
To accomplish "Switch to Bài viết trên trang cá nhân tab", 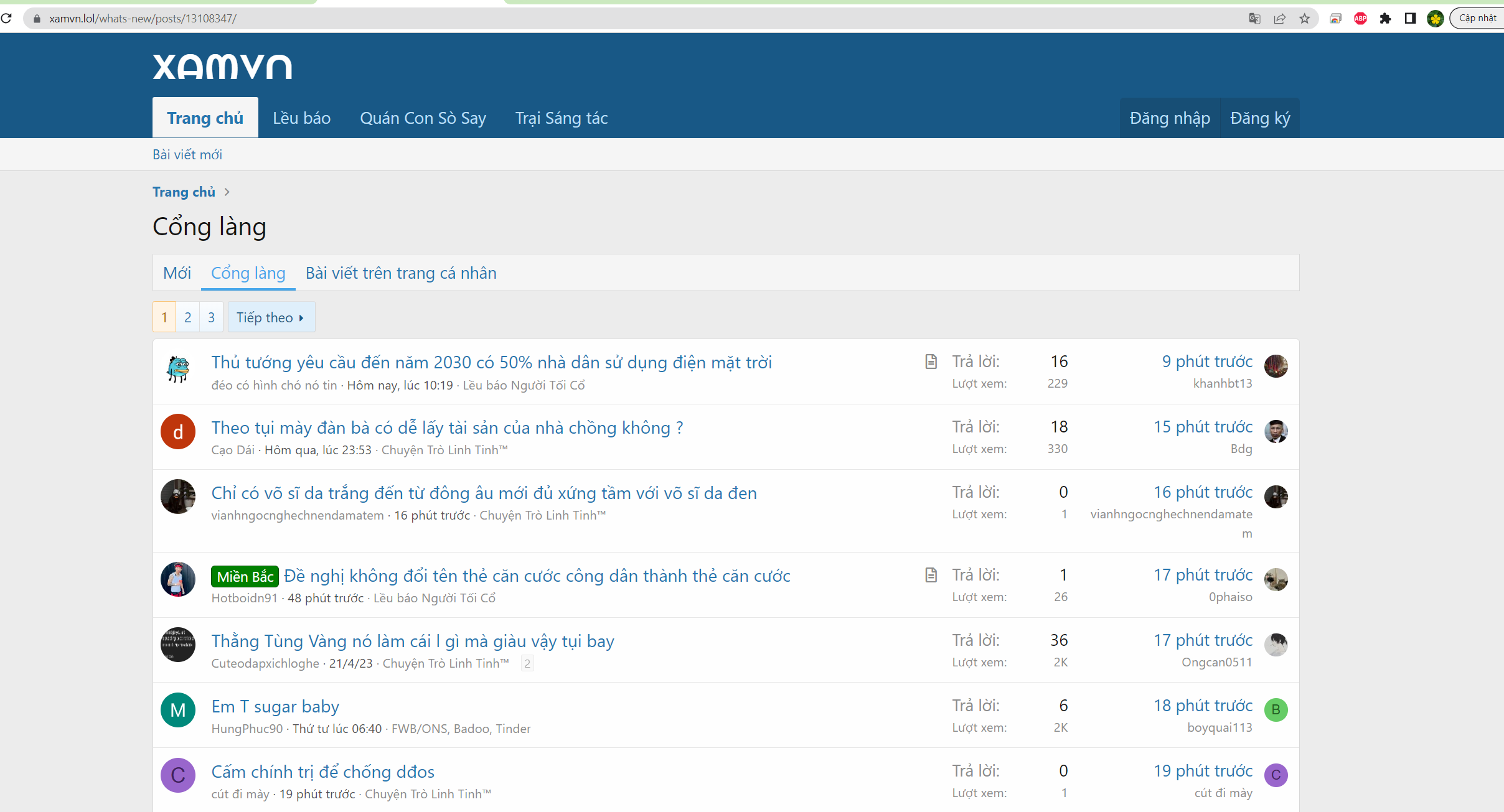I will point(401,273).
